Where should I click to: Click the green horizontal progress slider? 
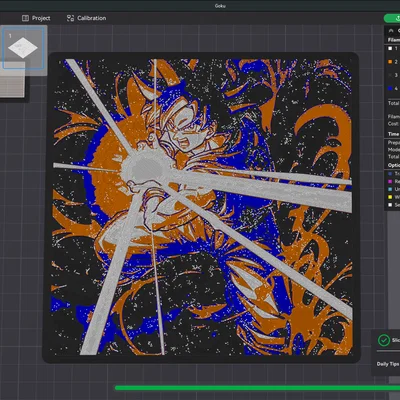257,388
